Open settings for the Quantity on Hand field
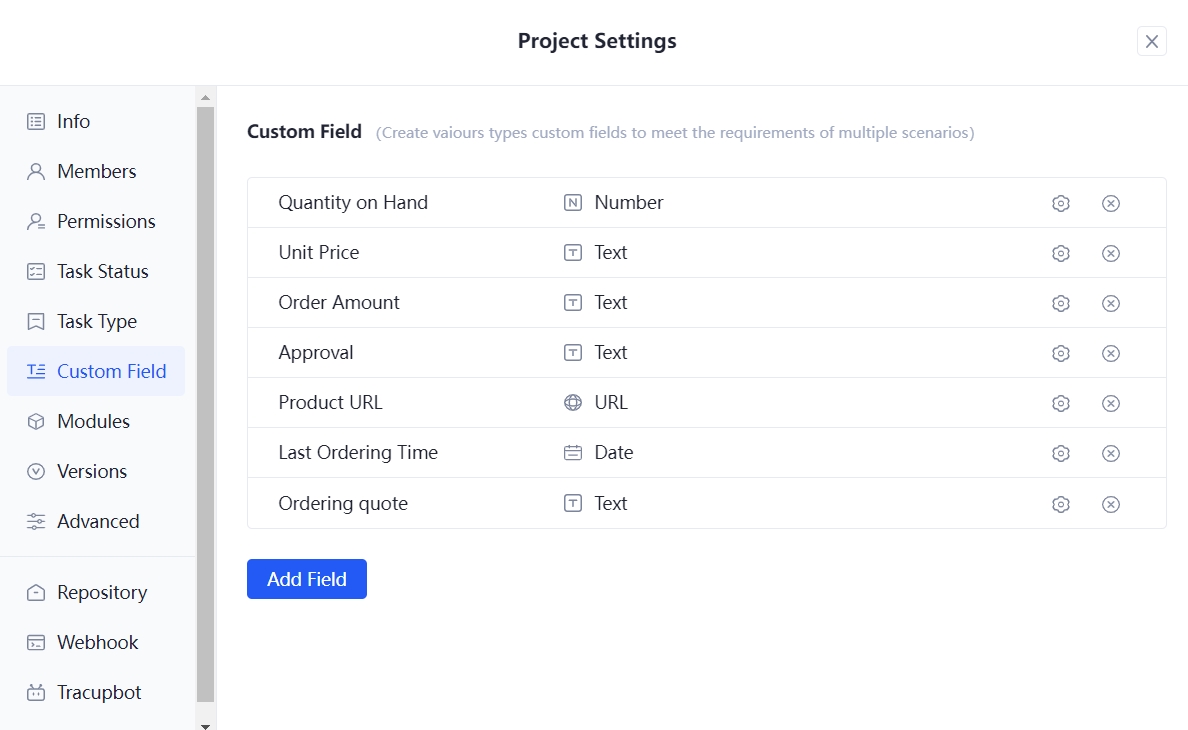1188x730 pixels. 1061,203
